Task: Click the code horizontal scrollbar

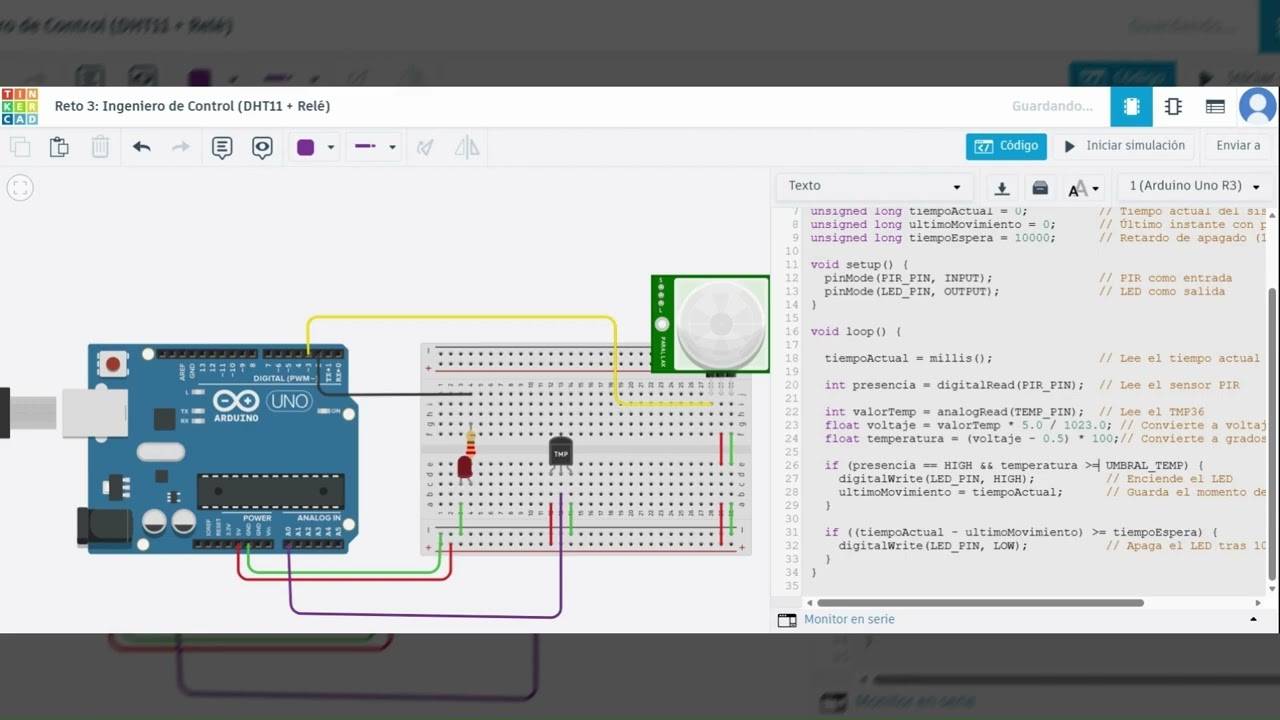Action: pos(980,603)
